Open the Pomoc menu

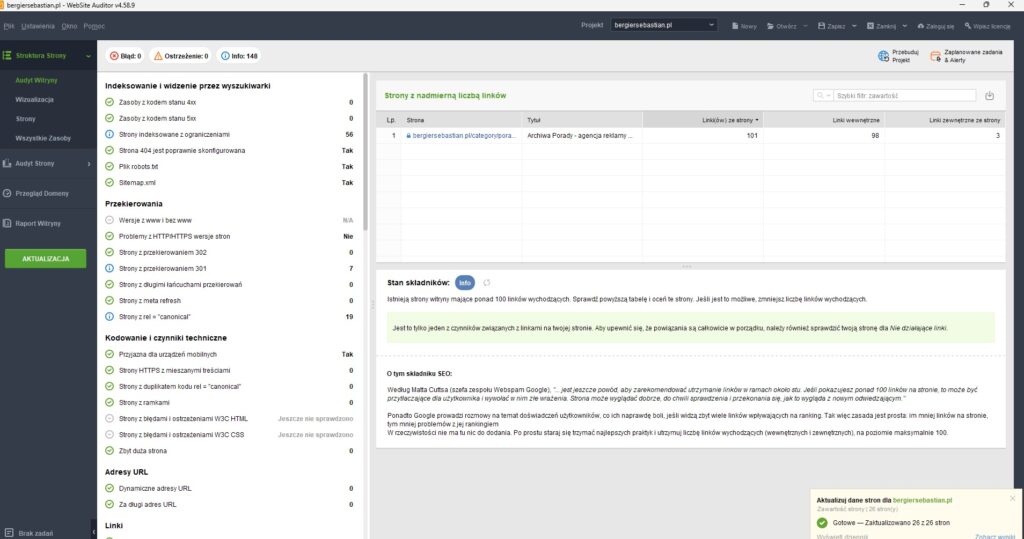click(94, 26)
